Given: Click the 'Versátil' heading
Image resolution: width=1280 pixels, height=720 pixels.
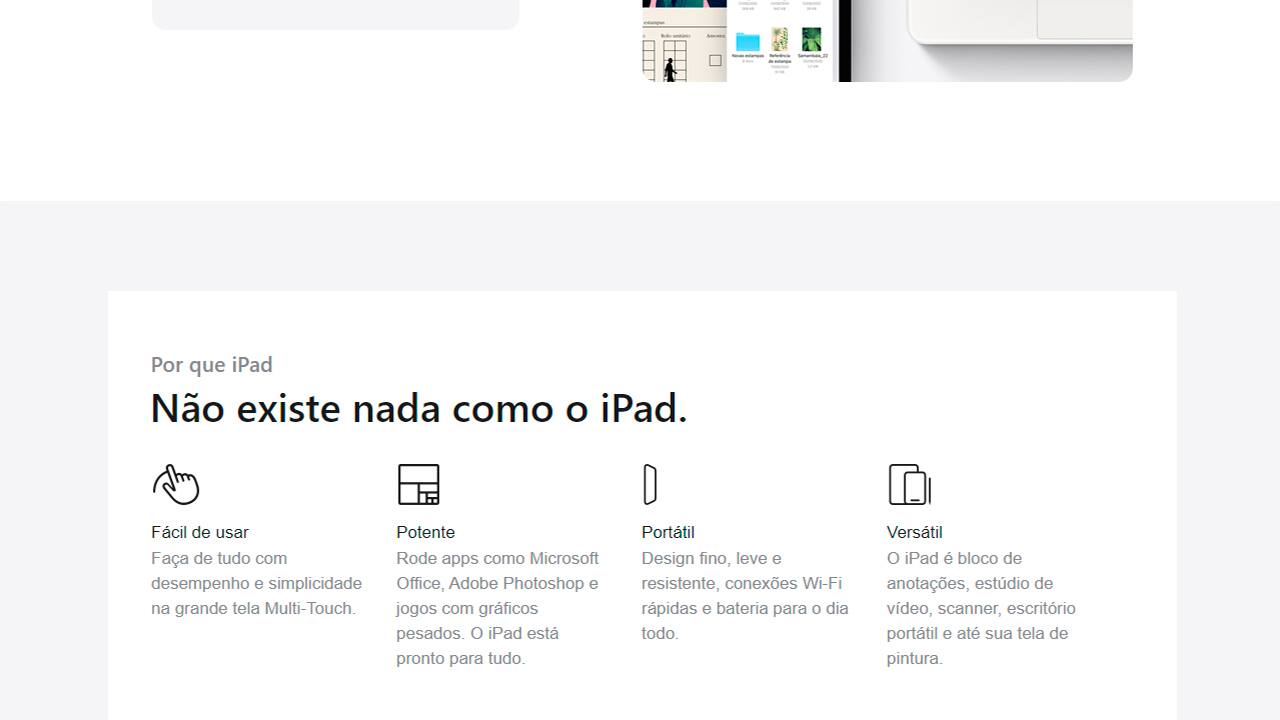Looking at the screenshot, I should pyautogui.click(x=914, y=532).
